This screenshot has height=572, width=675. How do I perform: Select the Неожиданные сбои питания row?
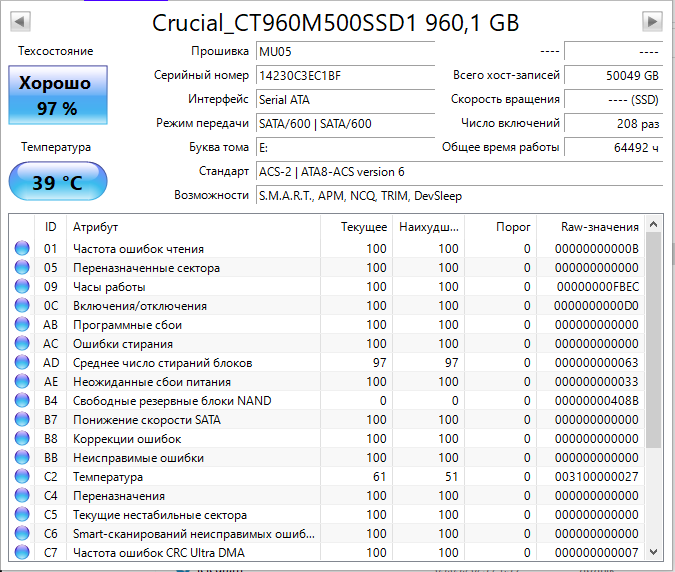[327, 381]
